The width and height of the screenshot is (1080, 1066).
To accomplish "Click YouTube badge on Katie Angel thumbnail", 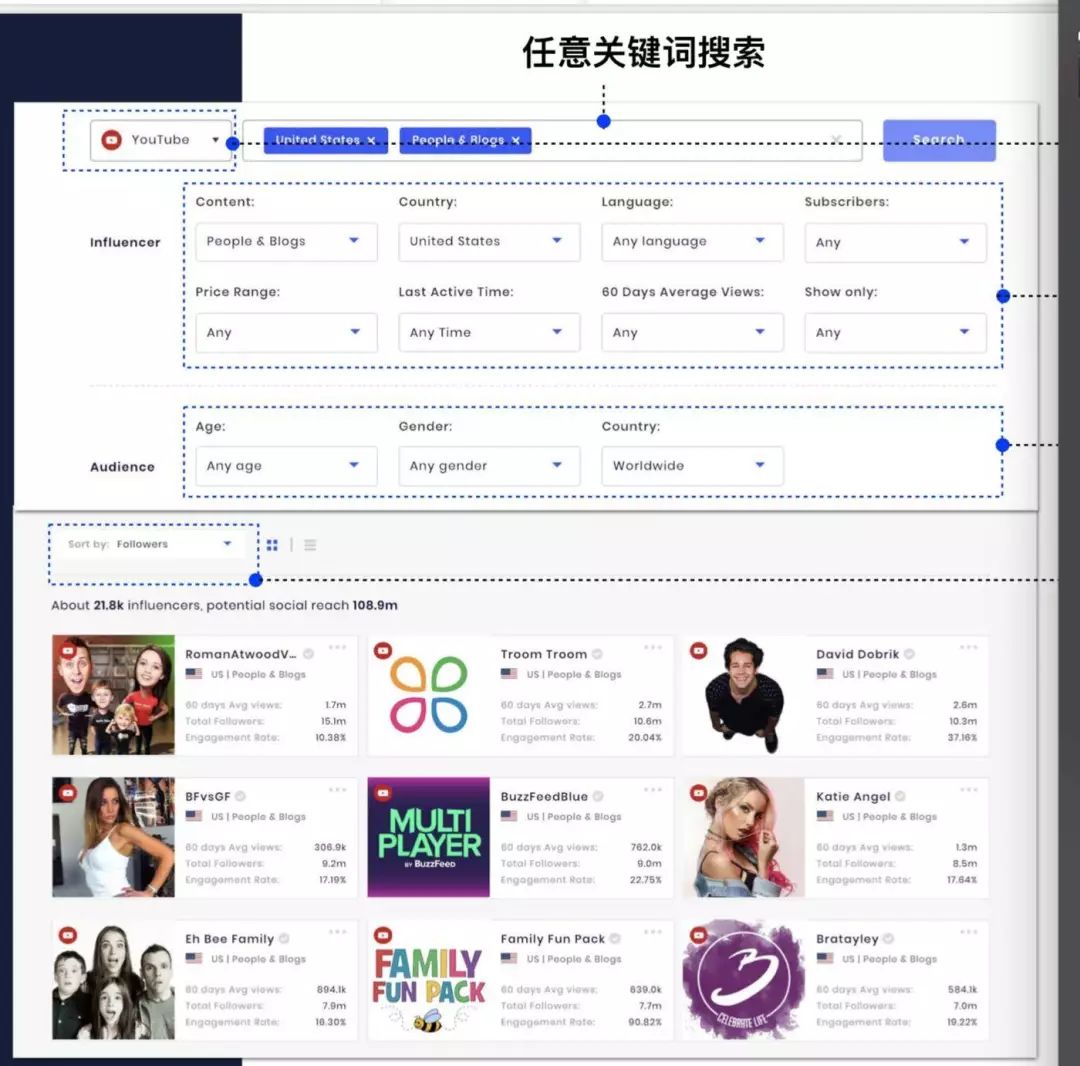I will 698,793.
